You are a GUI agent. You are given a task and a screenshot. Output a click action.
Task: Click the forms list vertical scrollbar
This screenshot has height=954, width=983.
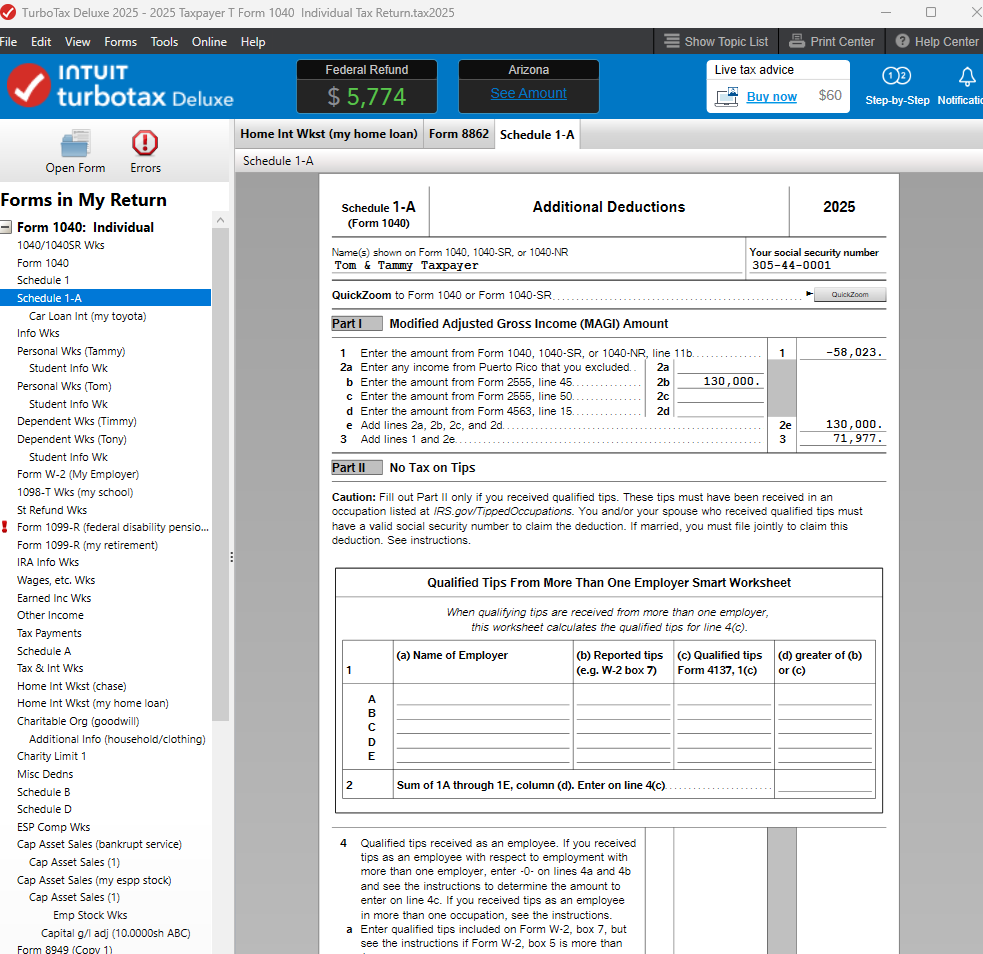(x=220, y=474)
